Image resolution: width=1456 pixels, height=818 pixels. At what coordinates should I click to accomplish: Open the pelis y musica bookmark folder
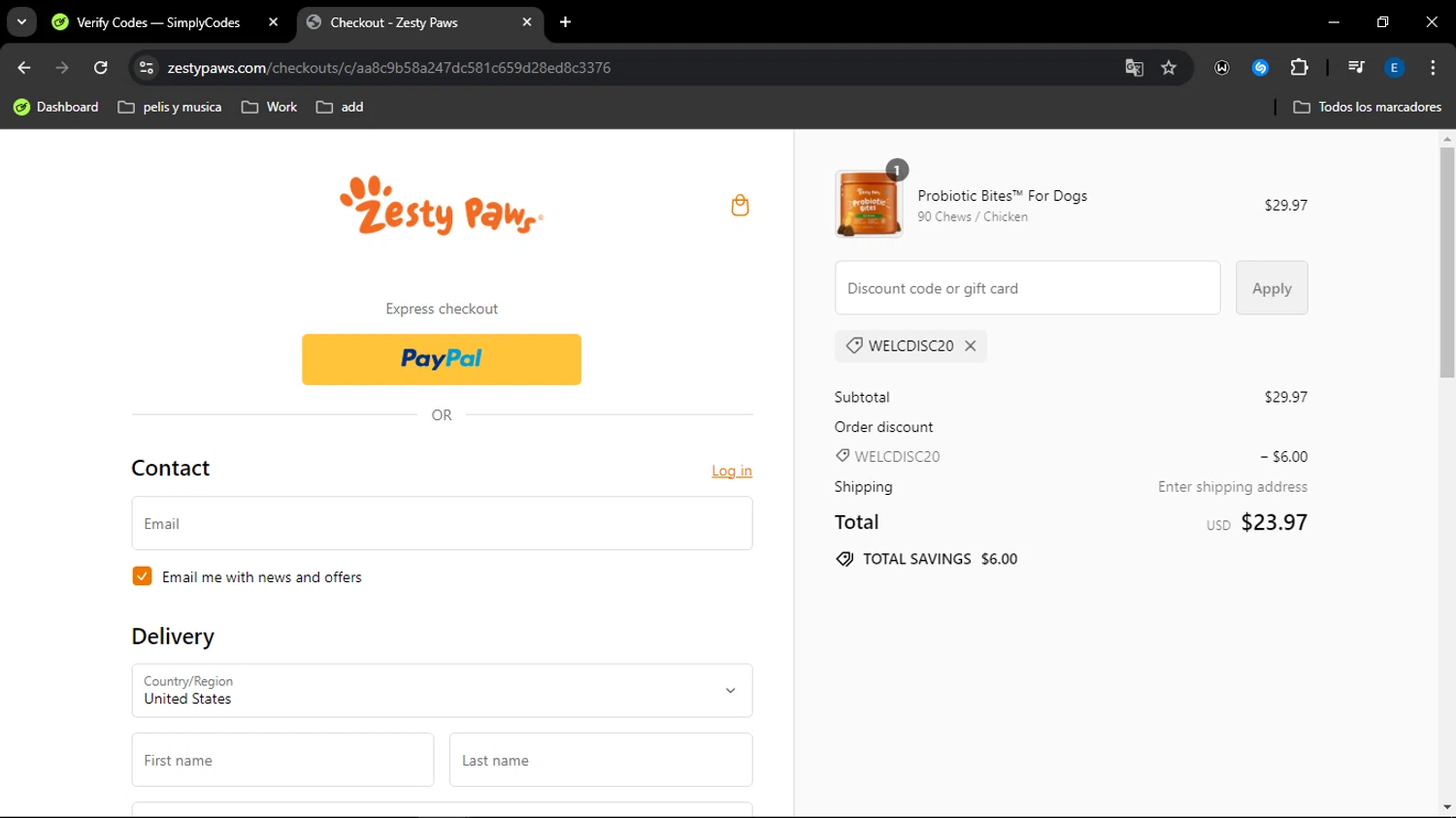pos(170,107)
